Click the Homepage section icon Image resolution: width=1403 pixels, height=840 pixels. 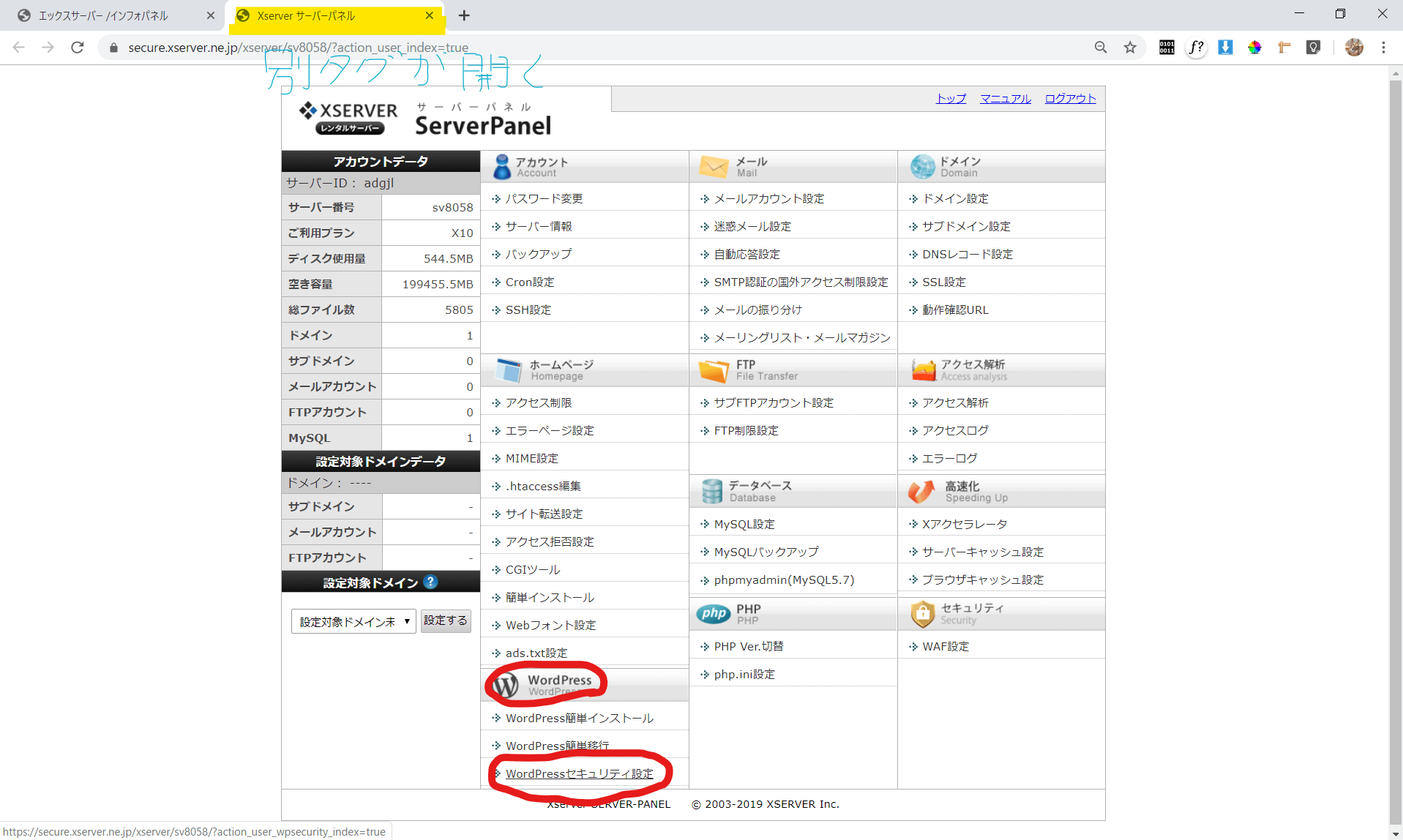(x=508, y=370)
